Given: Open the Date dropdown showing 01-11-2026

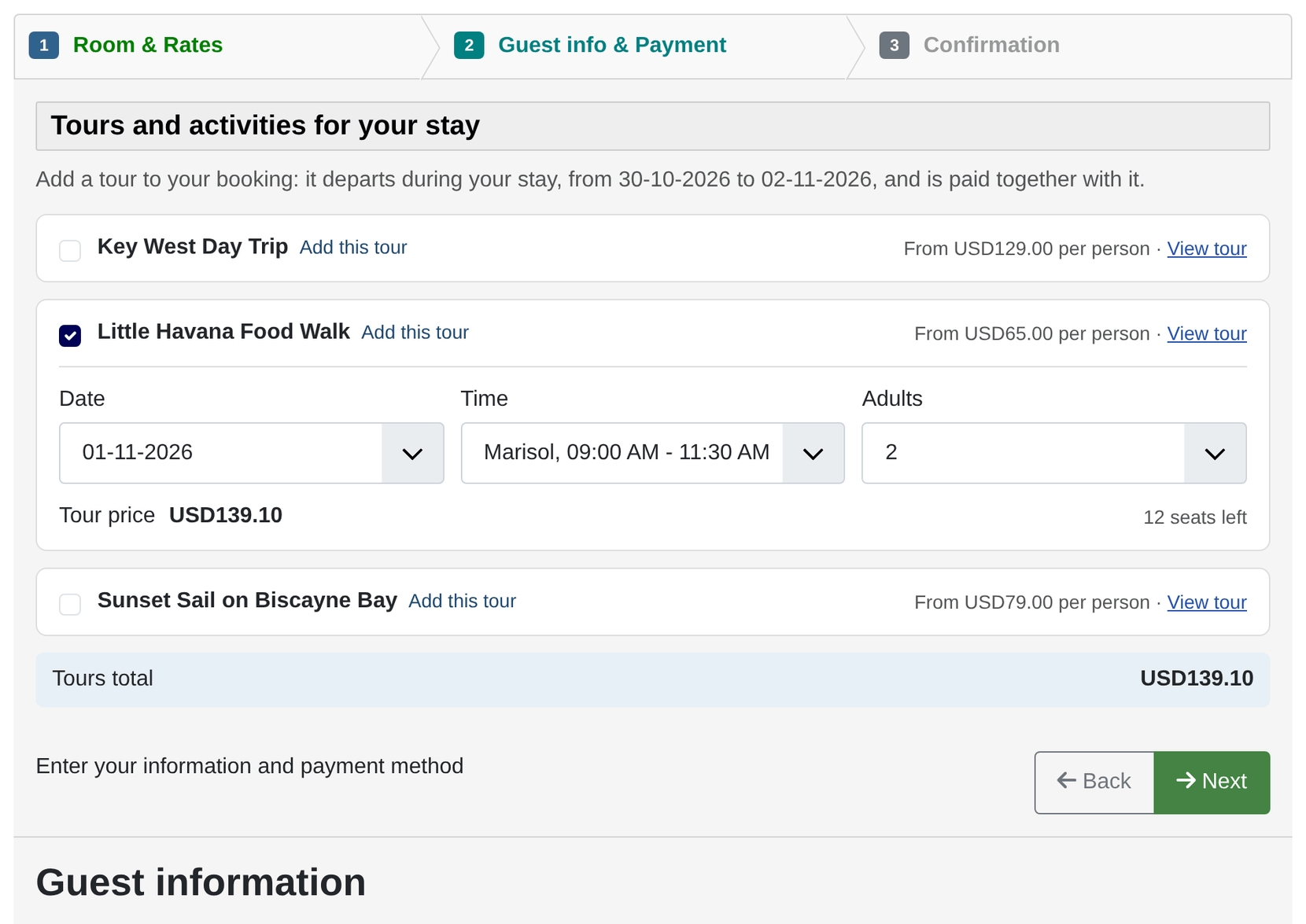Looking at the screenshot, I should pos(252,453).
